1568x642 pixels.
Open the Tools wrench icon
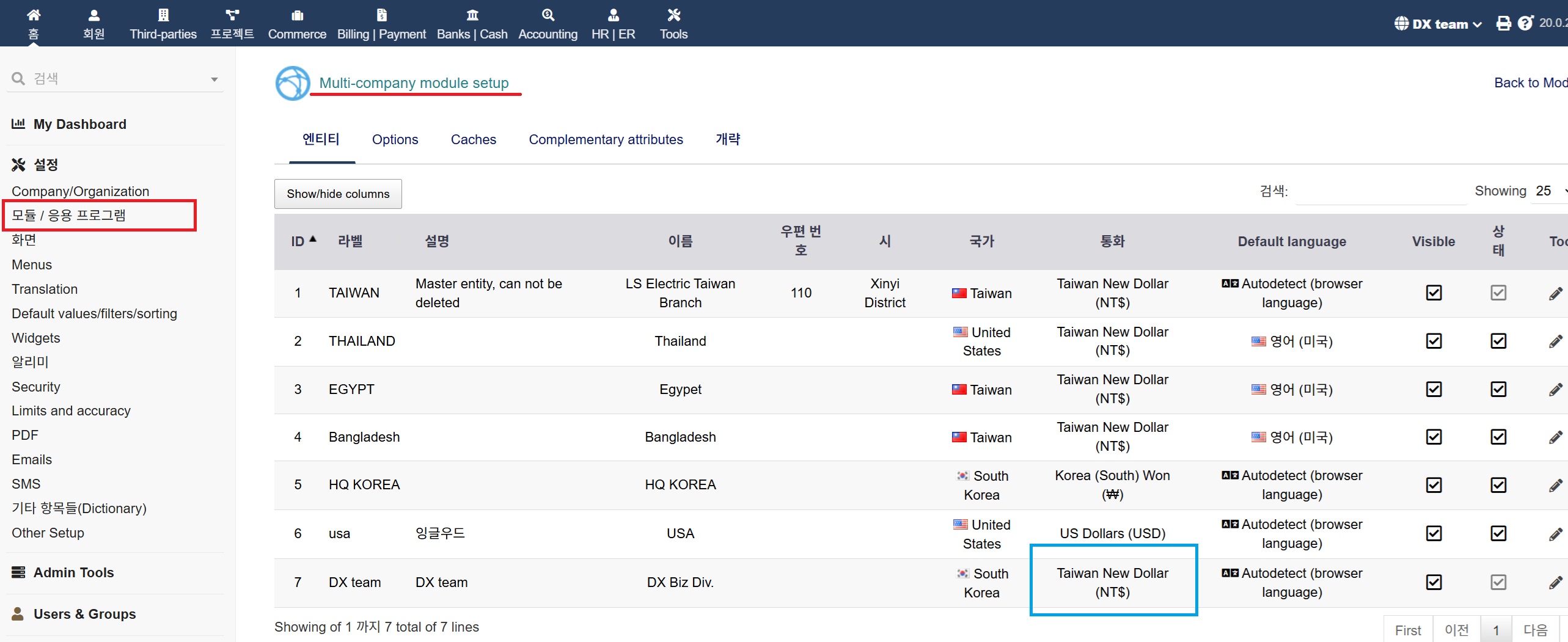pos(673,15)
